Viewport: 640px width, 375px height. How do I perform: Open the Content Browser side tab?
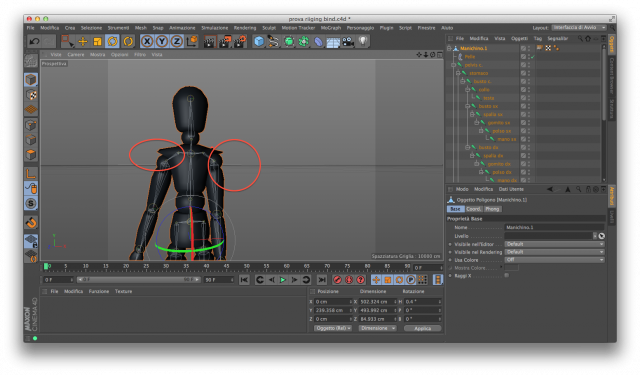click(x=611, y=75)
